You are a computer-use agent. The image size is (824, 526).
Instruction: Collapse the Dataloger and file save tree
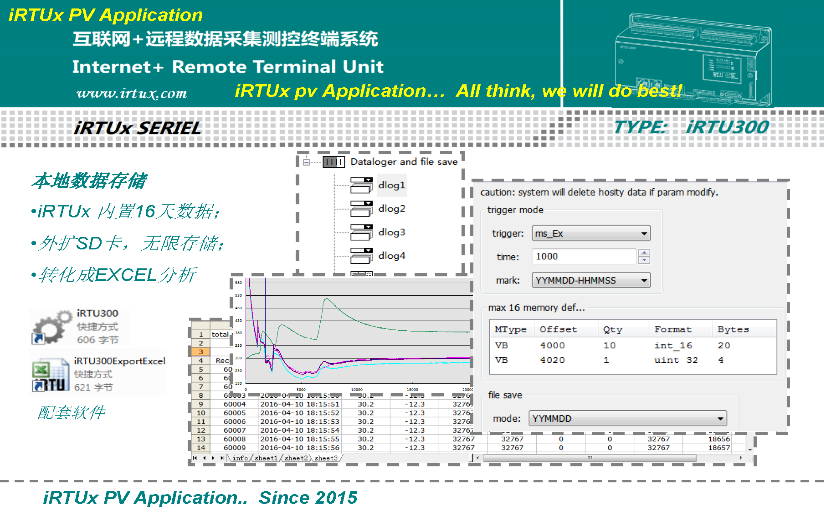(x=306, y=161)
